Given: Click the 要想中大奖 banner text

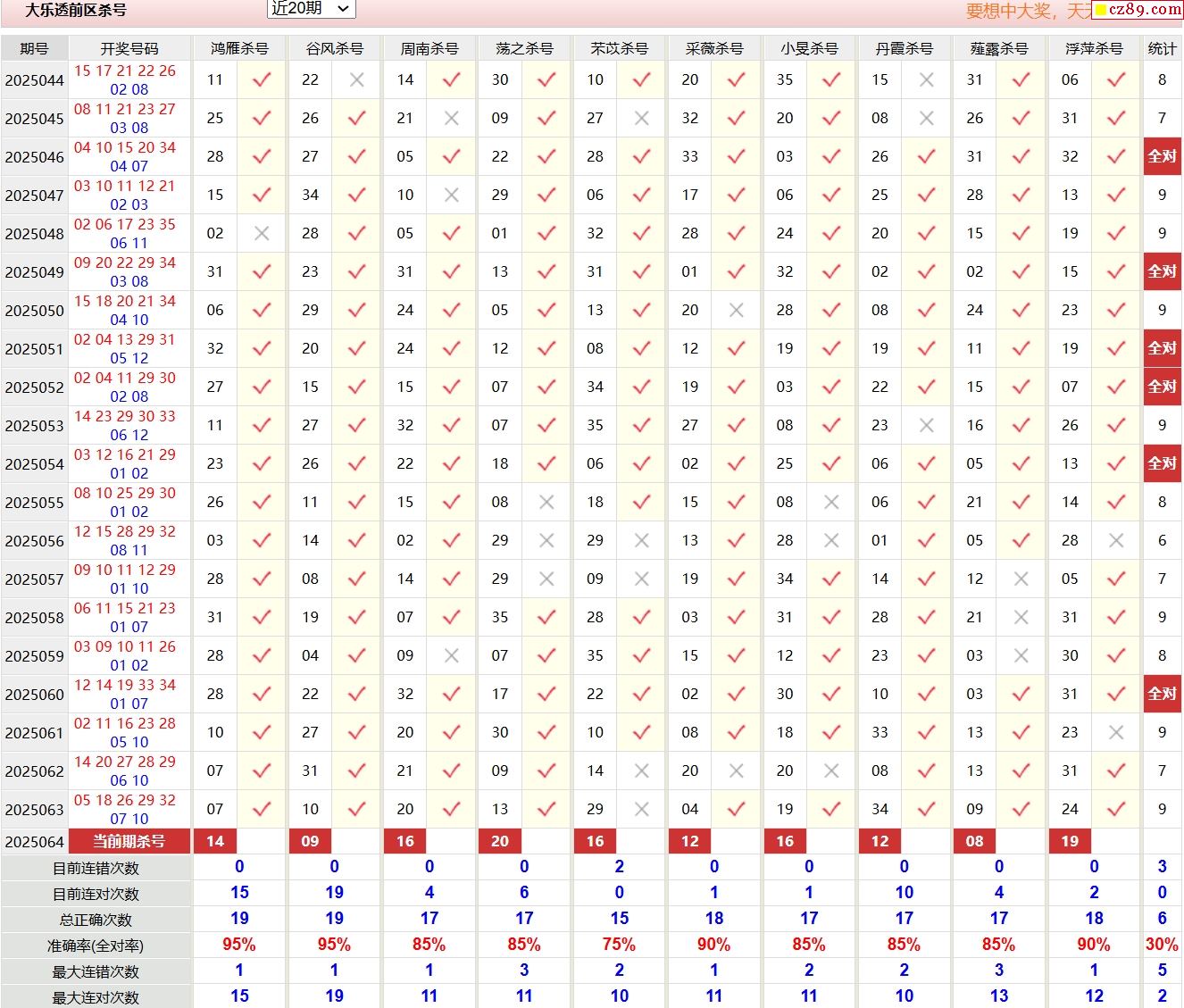Looking at the screenshot, I should pos(1010,11).
